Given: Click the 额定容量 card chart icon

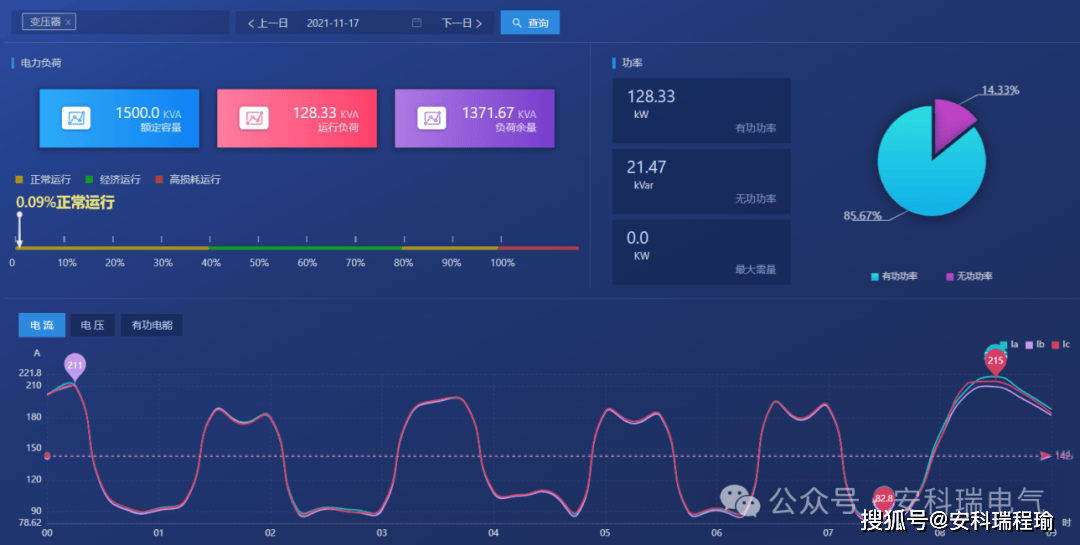Looking at the screenshot, I should [76, 118].
